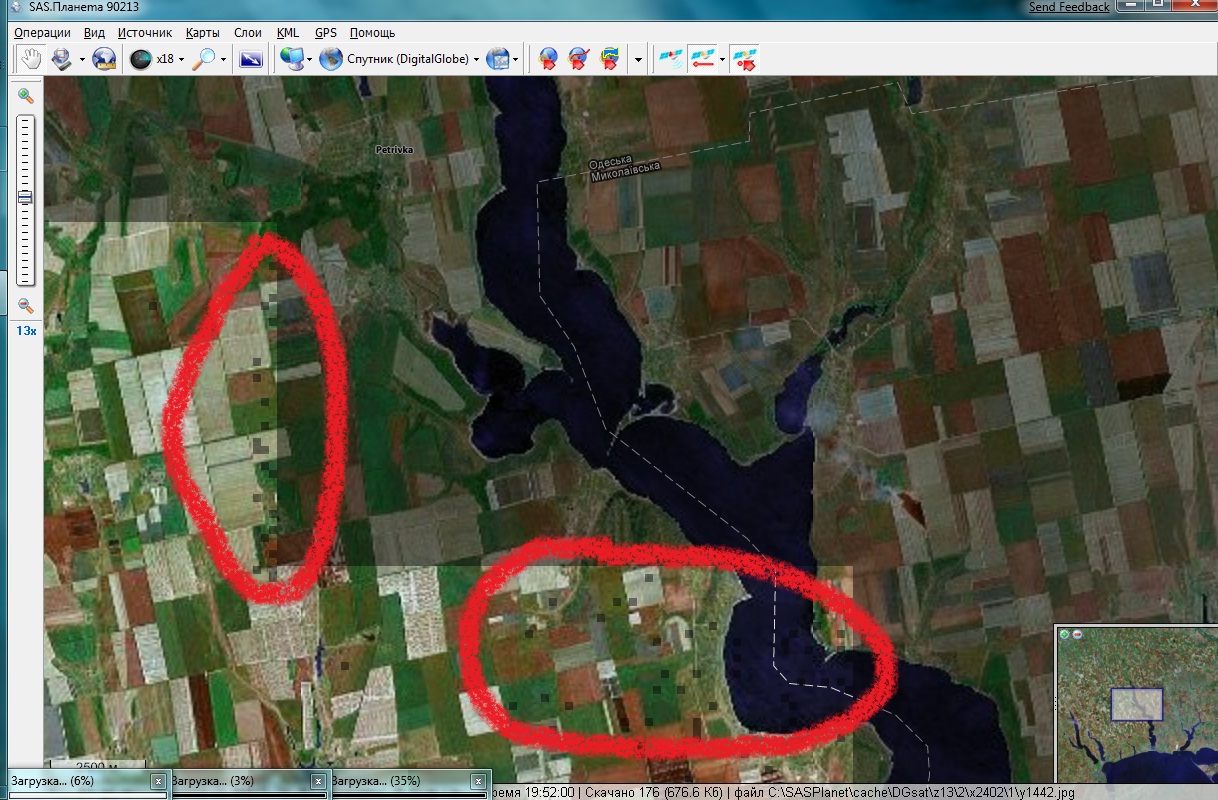This screenshot has width=1218, height=800.
Task: Click the magnifier search icon in toolbar
Action: 204,59
